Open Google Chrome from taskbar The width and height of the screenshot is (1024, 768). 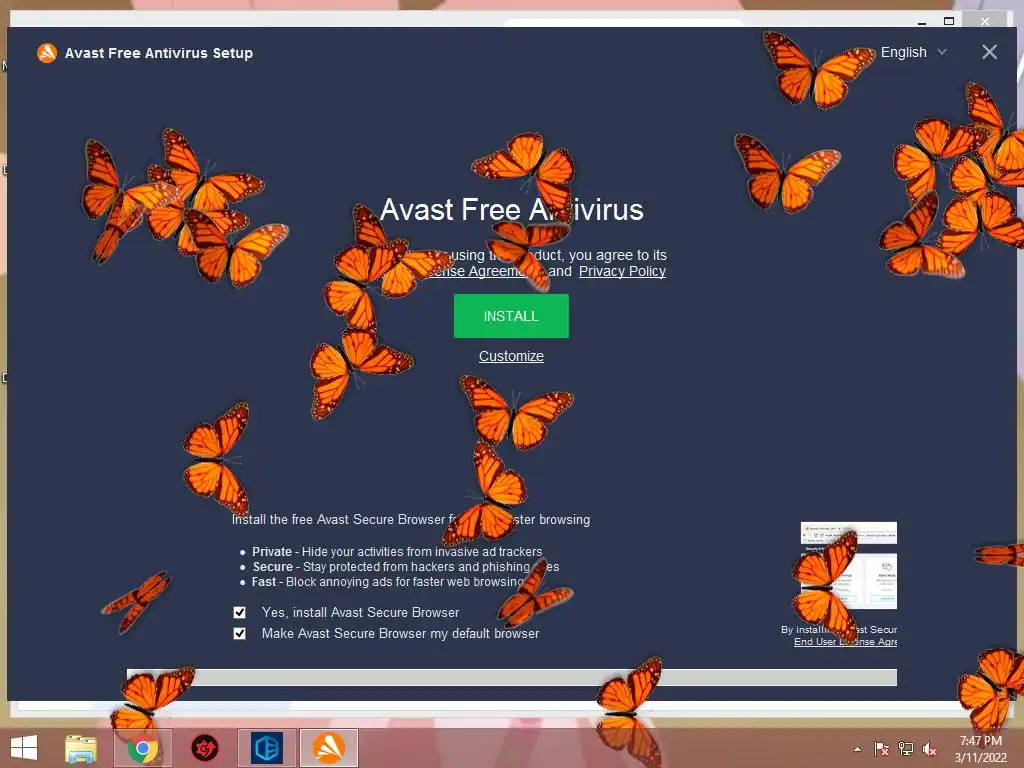(142, 748)
